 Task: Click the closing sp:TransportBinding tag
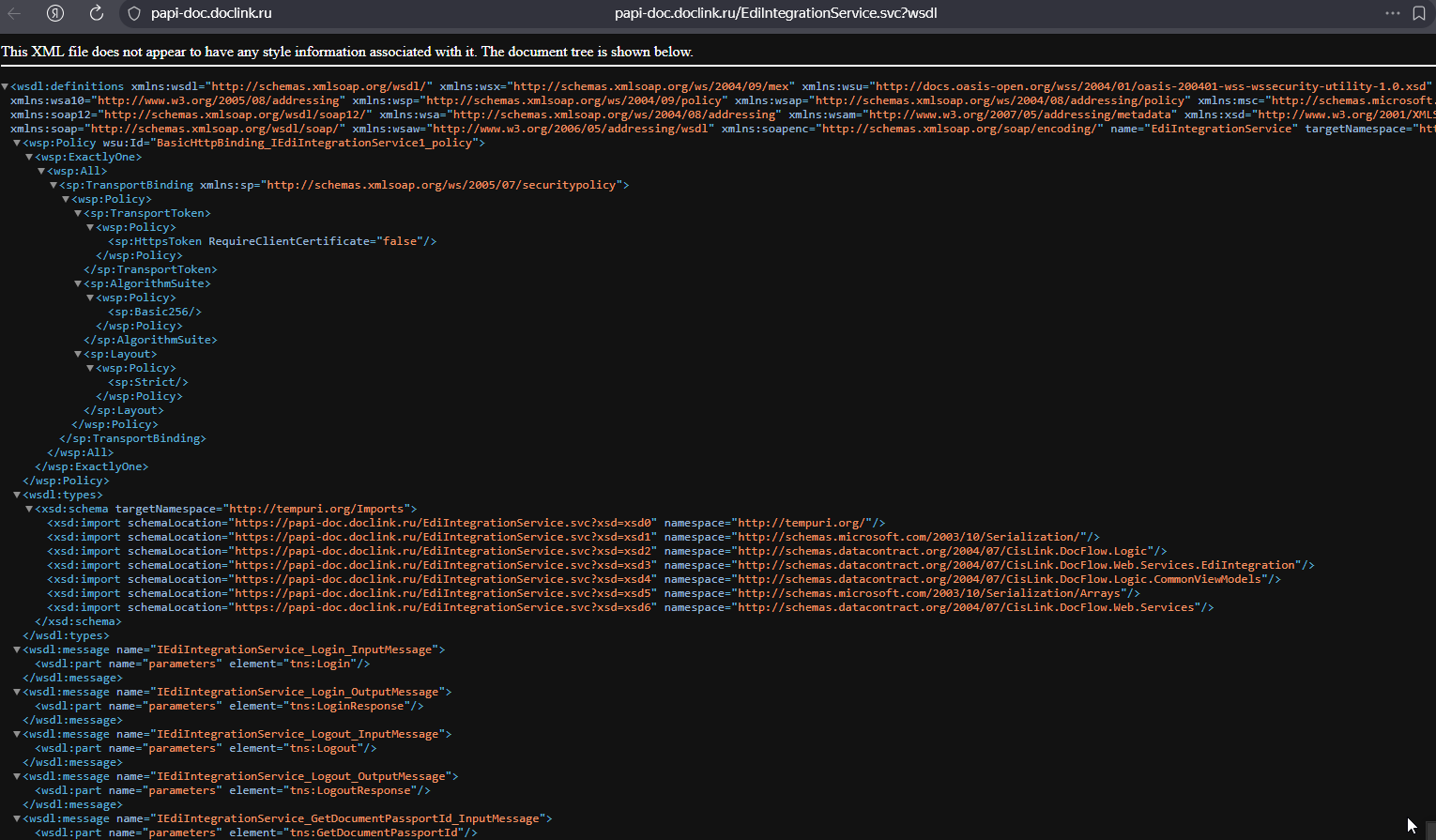point(132,438)
